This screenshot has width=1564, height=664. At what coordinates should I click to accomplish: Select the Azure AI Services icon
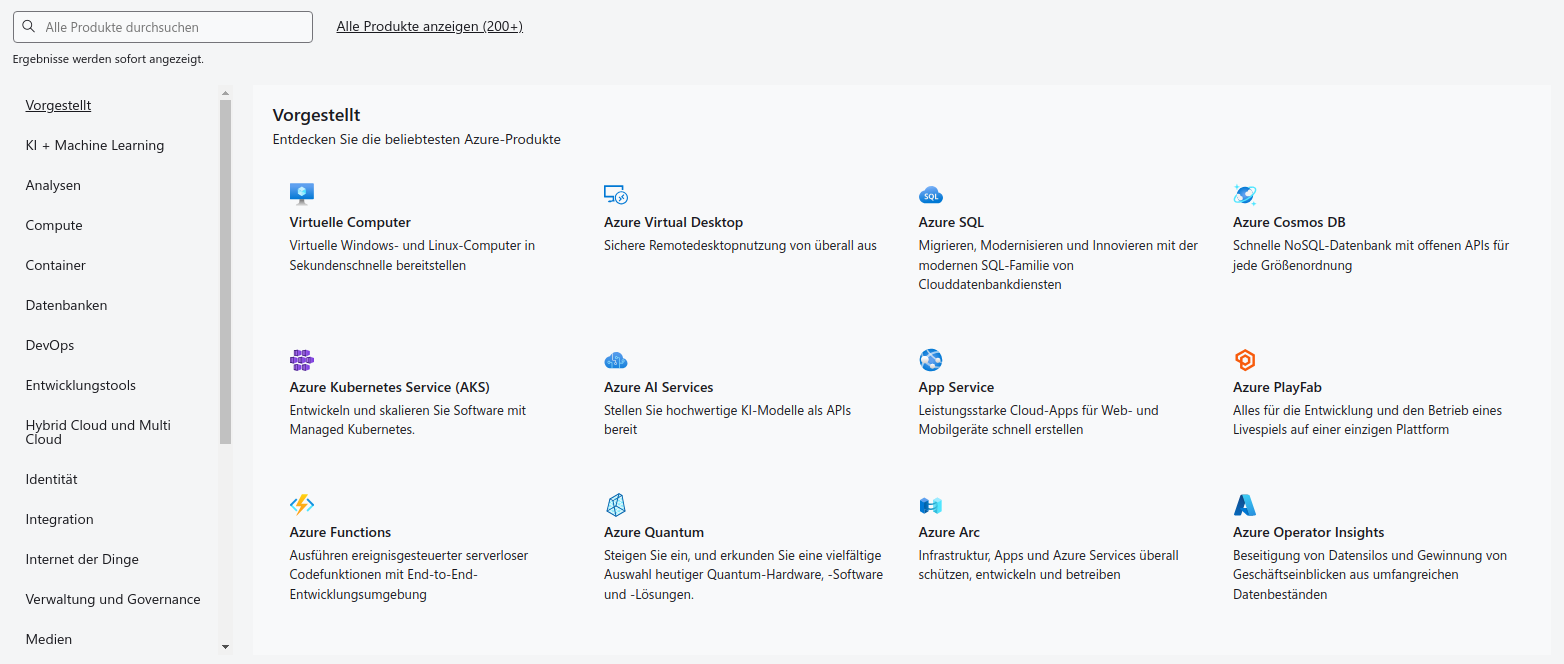pyautogui.click(x=616, y=359)
